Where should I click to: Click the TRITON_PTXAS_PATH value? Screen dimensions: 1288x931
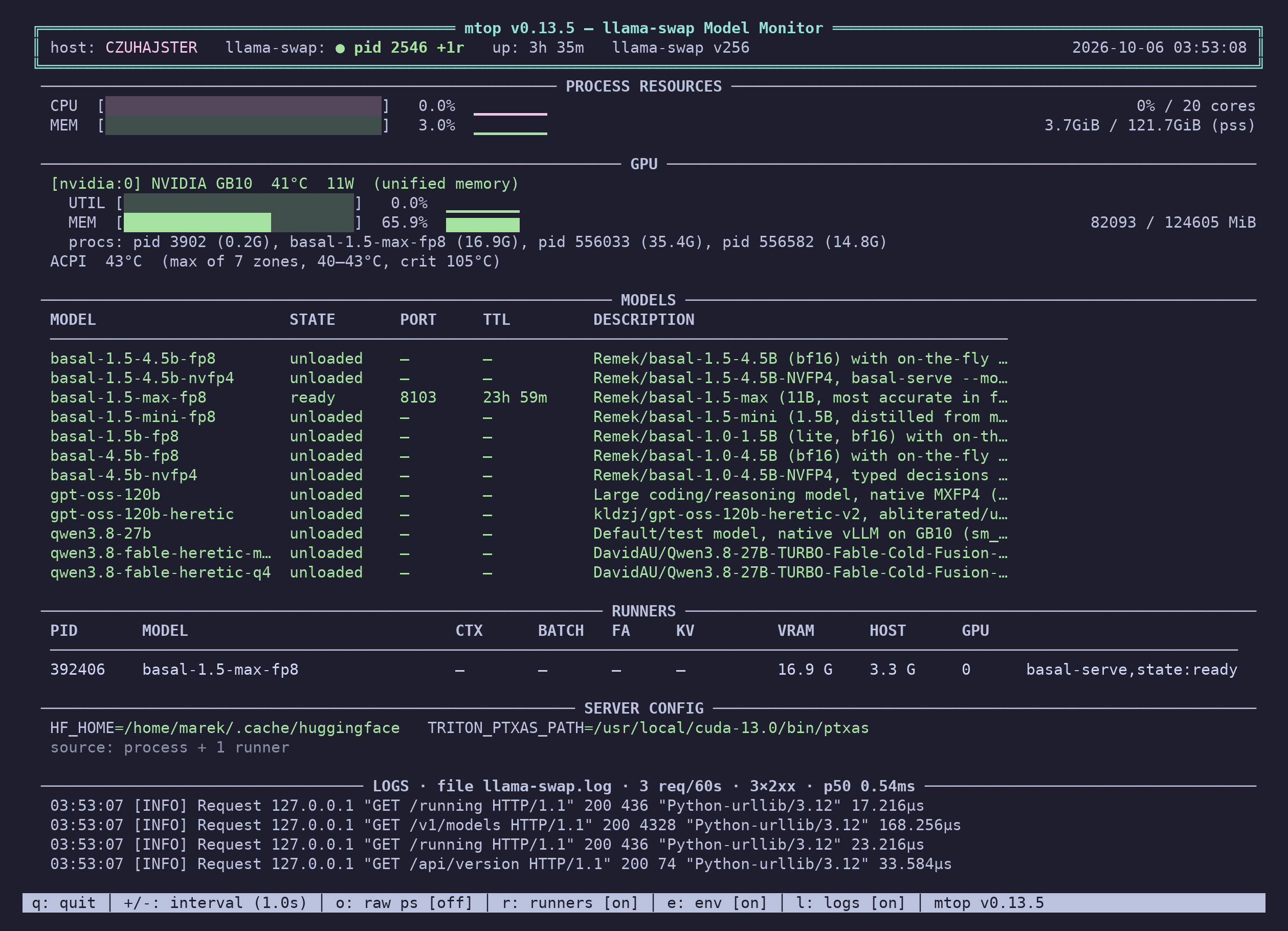(731, 728)
